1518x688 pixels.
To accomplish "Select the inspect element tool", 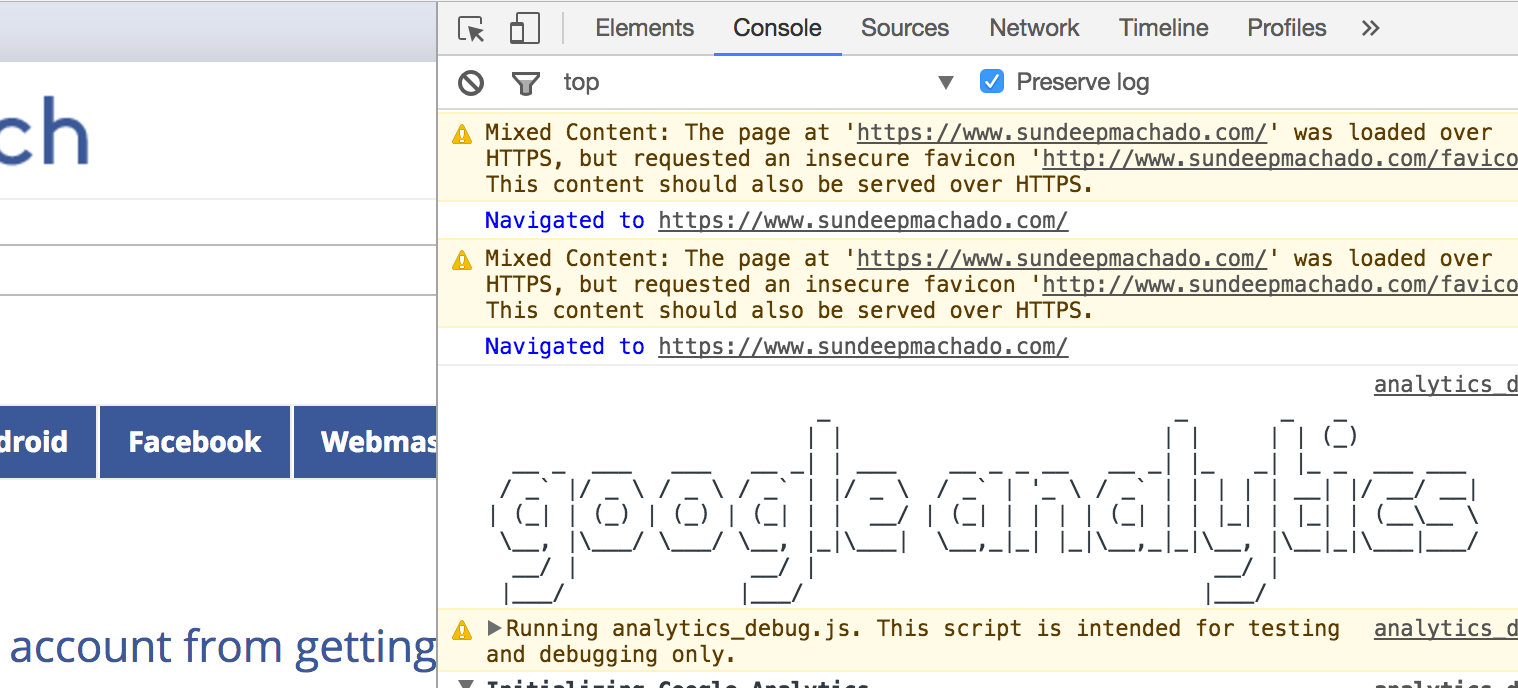I will pos(470,28).
